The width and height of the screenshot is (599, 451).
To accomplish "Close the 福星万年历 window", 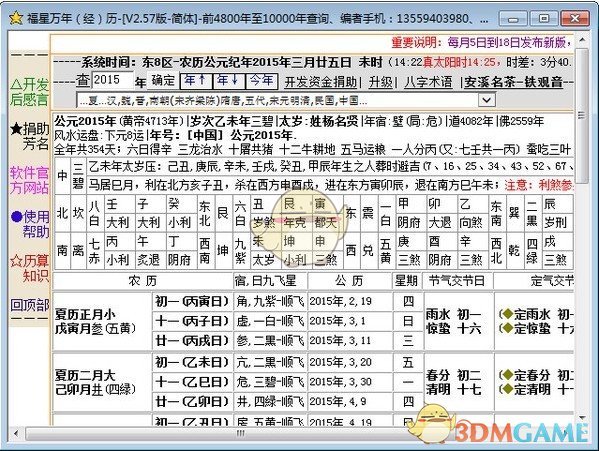I will click(574, 18).
